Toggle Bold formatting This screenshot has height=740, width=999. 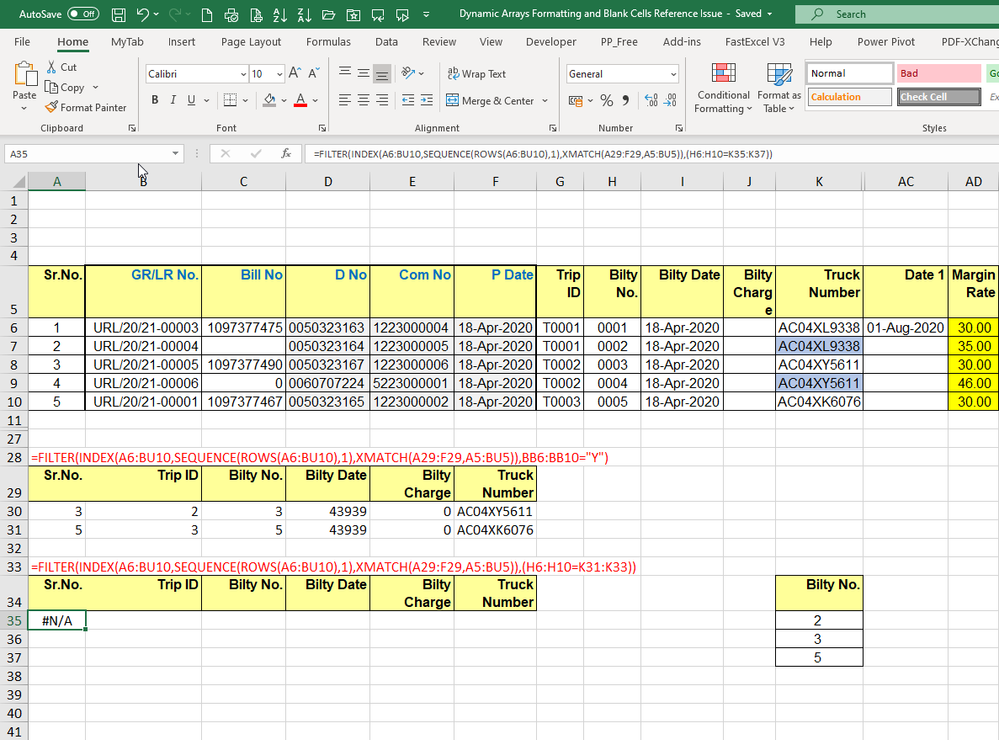coord(155,100)
